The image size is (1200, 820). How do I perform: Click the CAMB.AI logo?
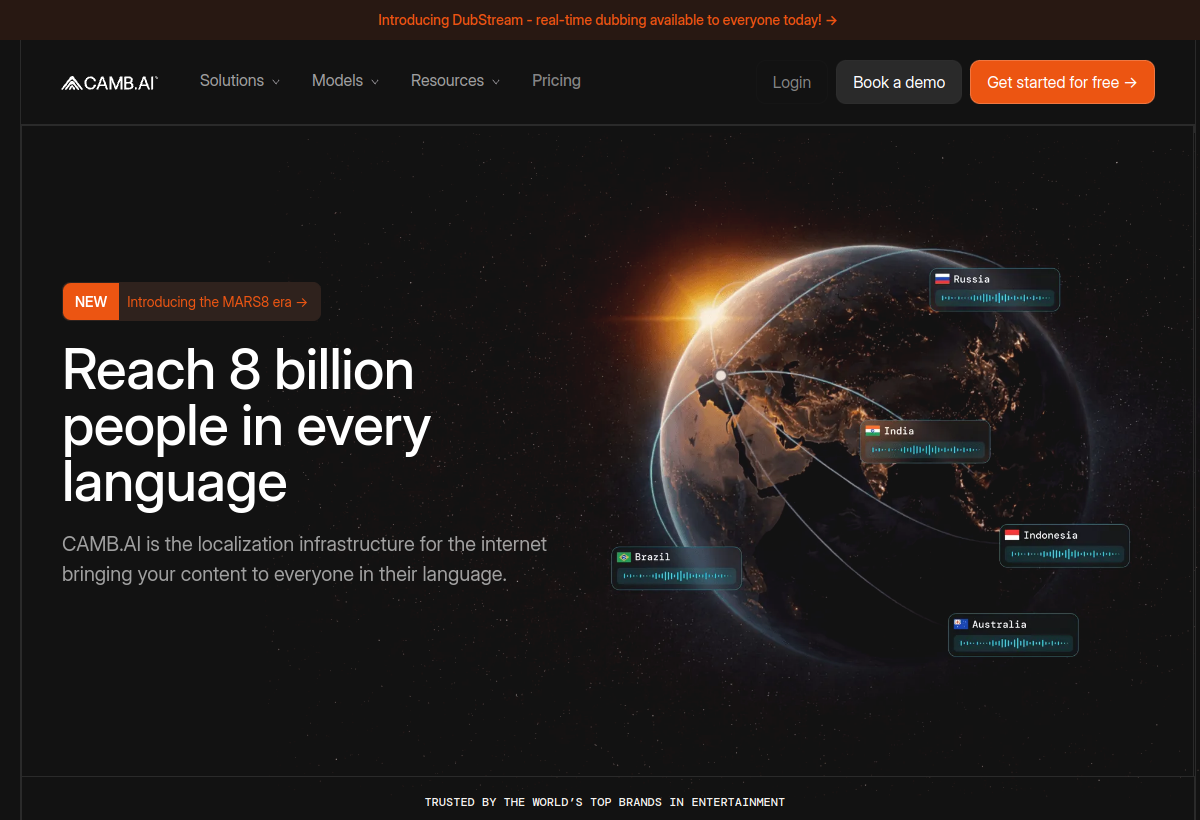pyautogui.click(x=110, y=82)
